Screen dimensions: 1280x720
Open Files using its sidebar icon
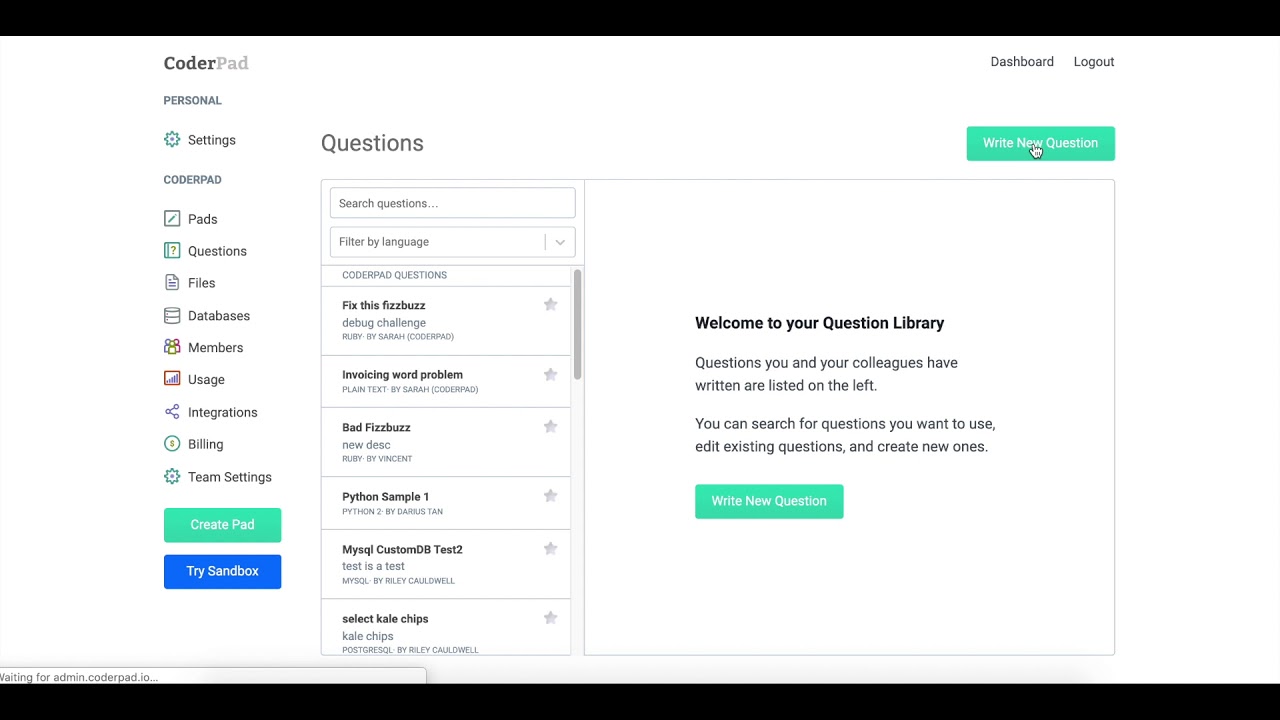[x=172, y=283]
